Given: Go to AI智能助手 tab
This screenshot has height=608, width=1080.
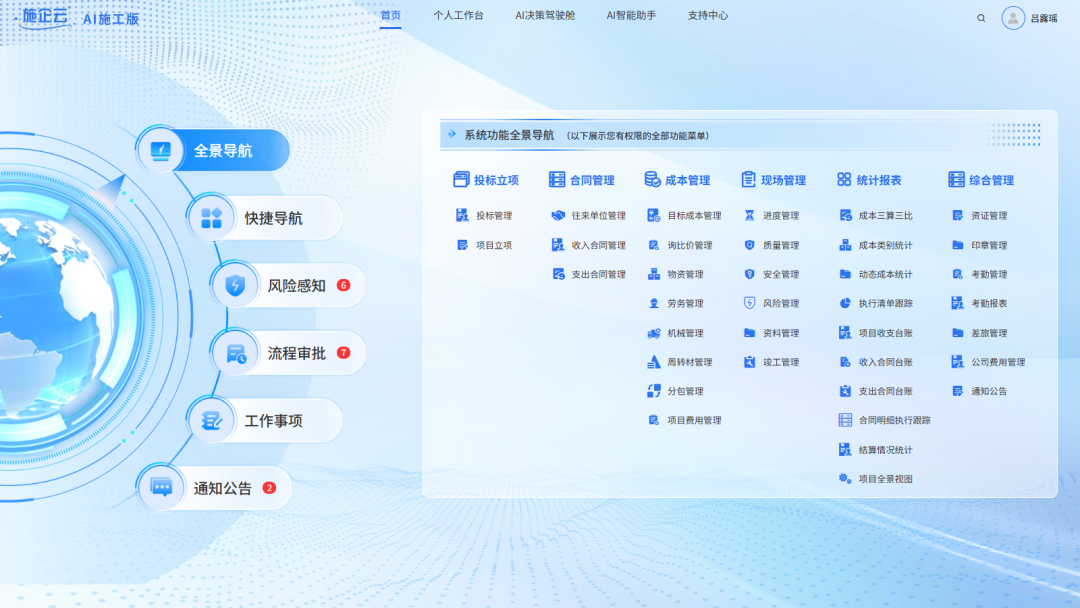Looking at the screenshot, I should tap(631, 15).
